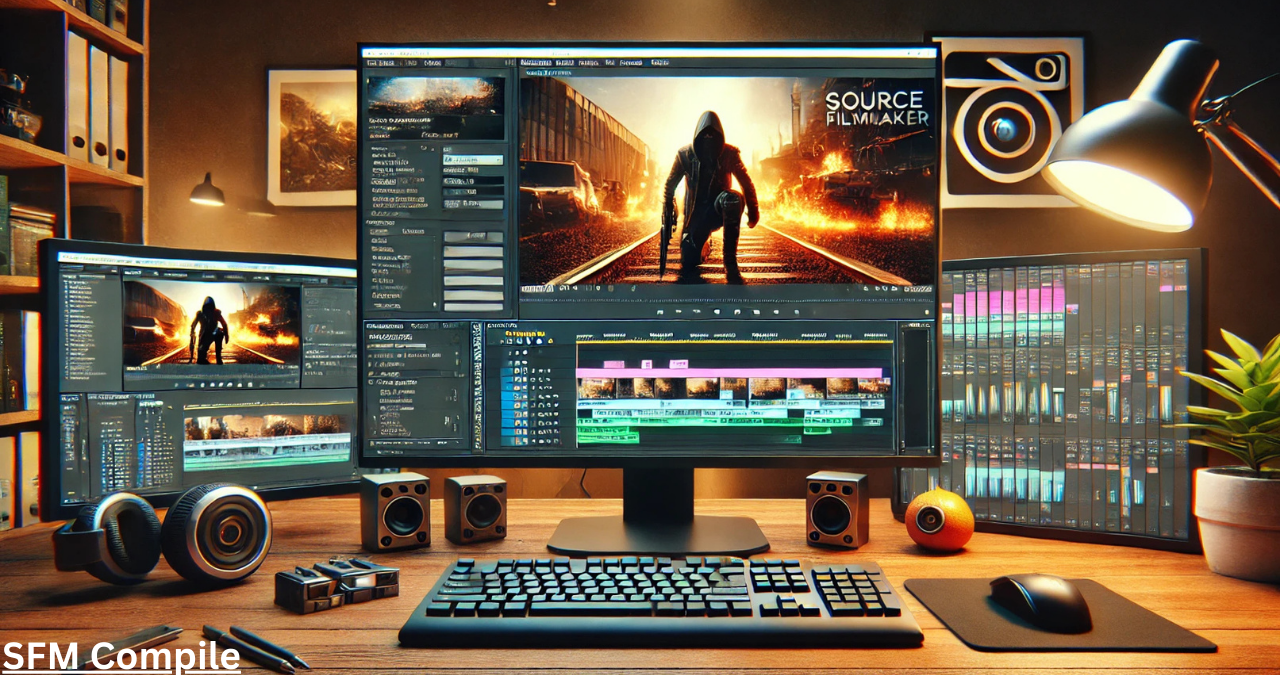Open the highlighted light dropdown in properties panel
The height and width of the screenshot is (675, 1280).
pyautogui.click(x=473, y=160)
